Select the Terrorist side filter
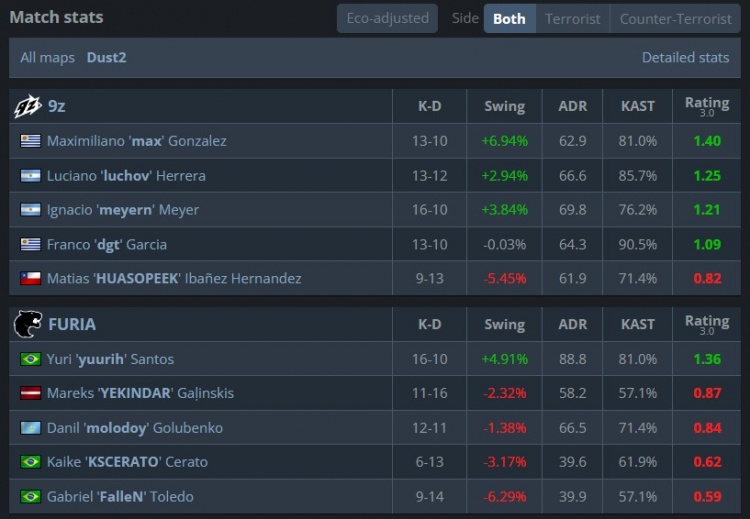 coord(573,19)
